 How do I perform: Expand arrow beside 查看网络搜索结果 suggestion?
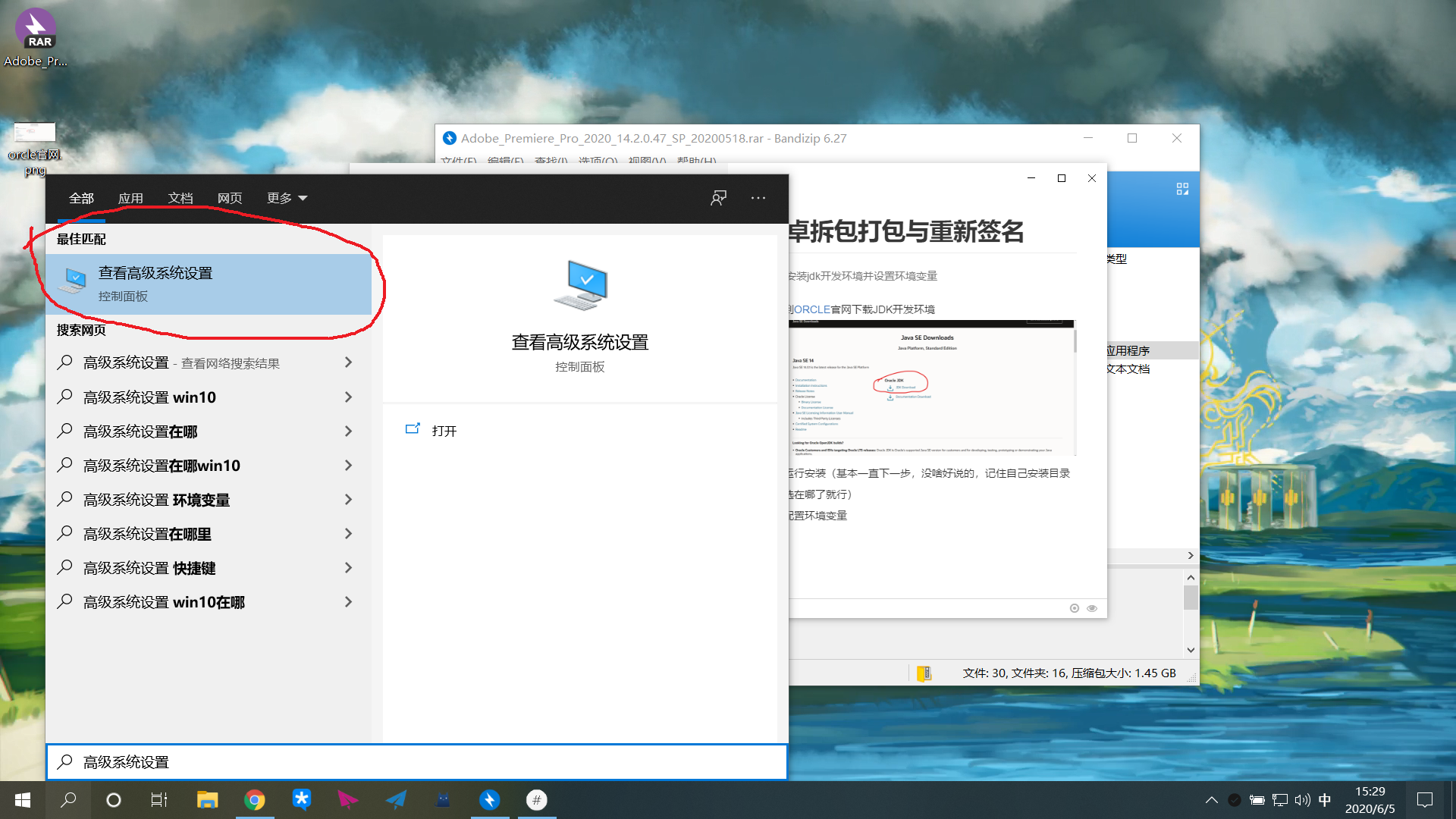(349, 362)
